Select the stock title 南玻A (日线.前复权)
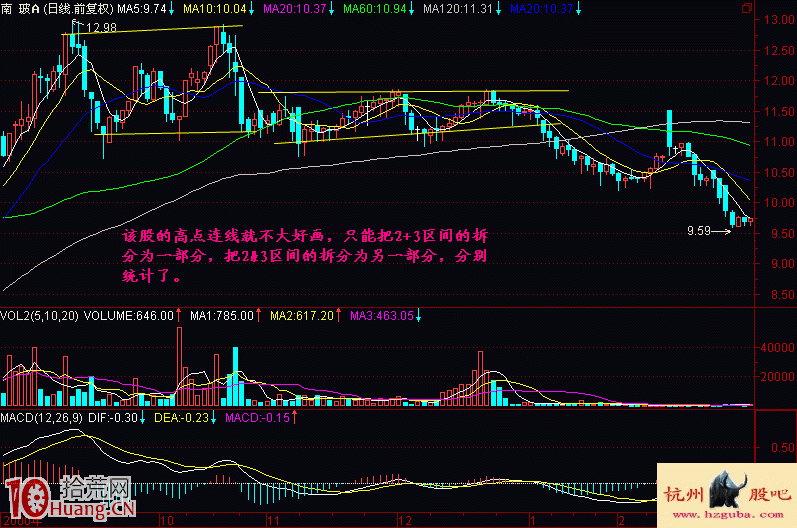Viewport: 797px width, 528px height. click(57, 9)
